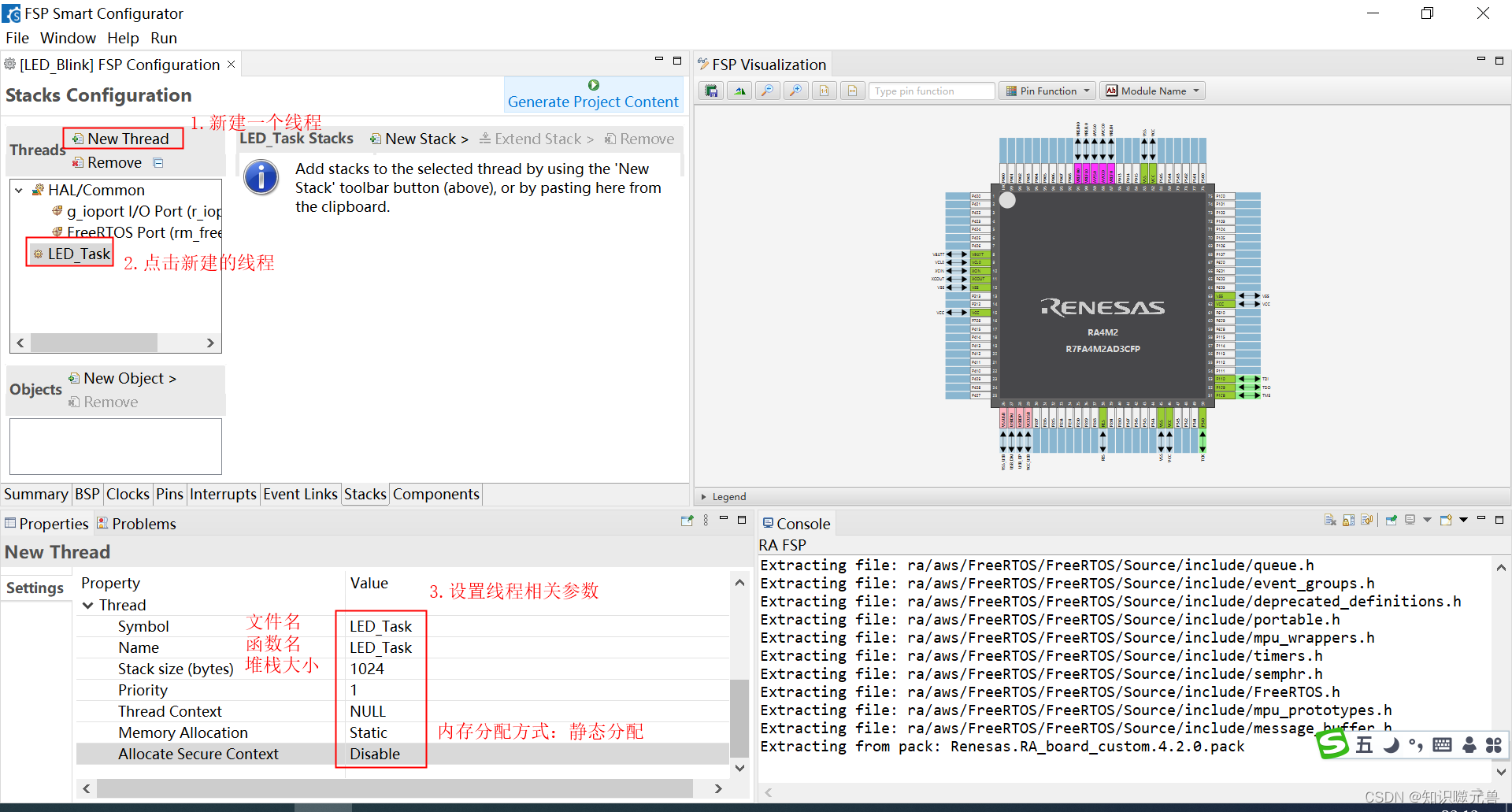The width and height of the screenshot is (1512, 812).
Task: Minimize the Properties panel
Action: 723,518
